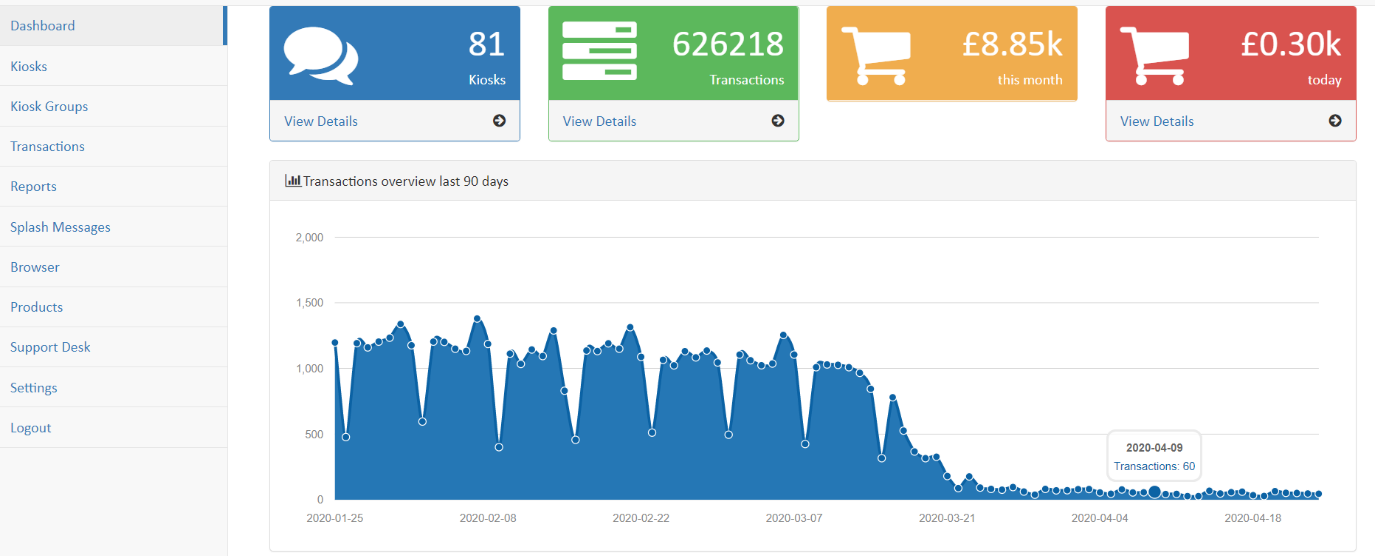Open Dashboard in the sidebar
The width and height of the screenshot is (1375, 556).
tap(113, 26)
